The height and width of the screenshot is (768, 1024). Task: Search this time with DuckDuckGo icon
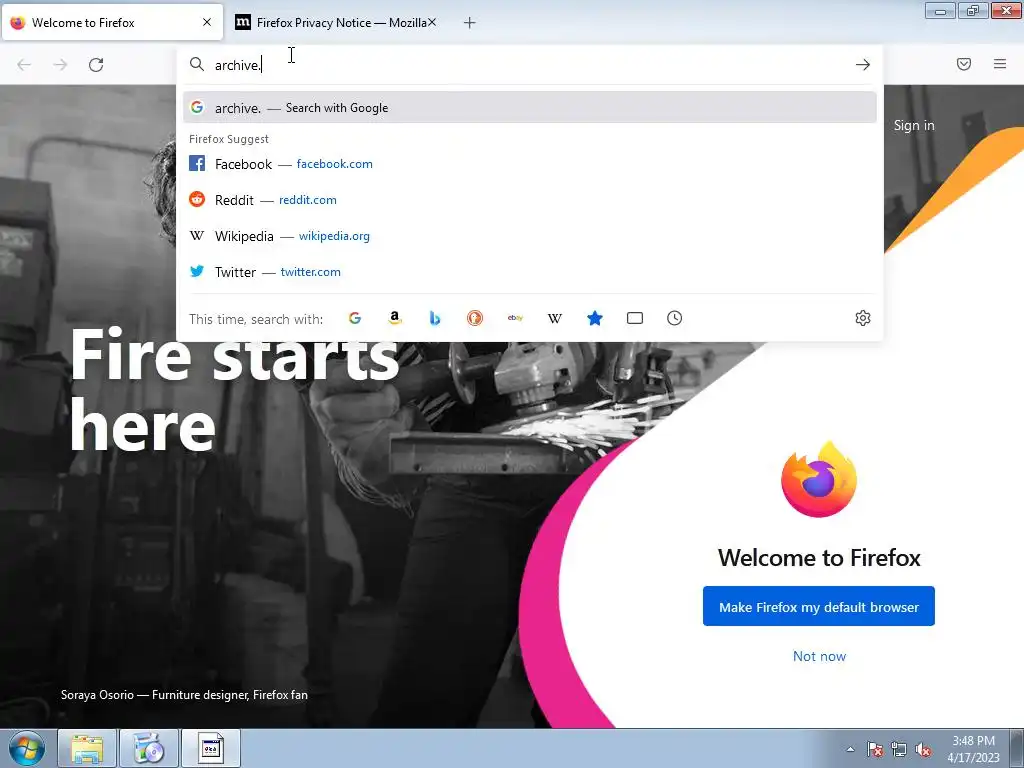(475, 318)
